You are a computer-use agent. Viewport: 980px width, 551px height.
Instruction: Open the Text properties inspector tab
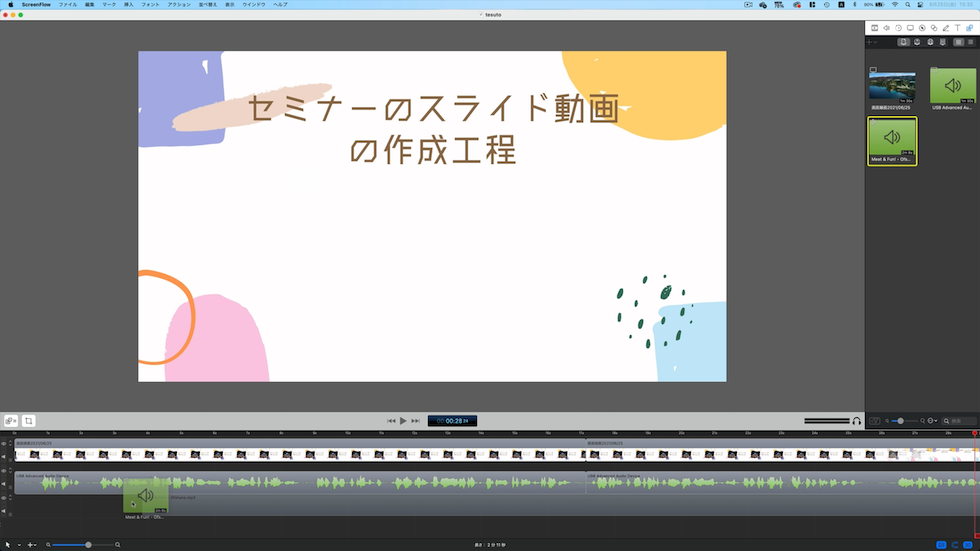click(x=958, y=28)
